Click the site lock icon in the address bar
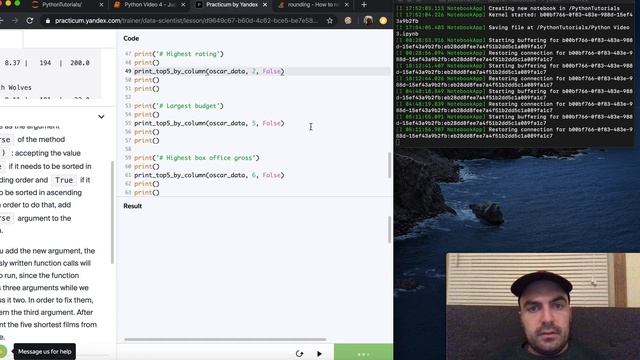640x360 pixels. pos(48,21)
